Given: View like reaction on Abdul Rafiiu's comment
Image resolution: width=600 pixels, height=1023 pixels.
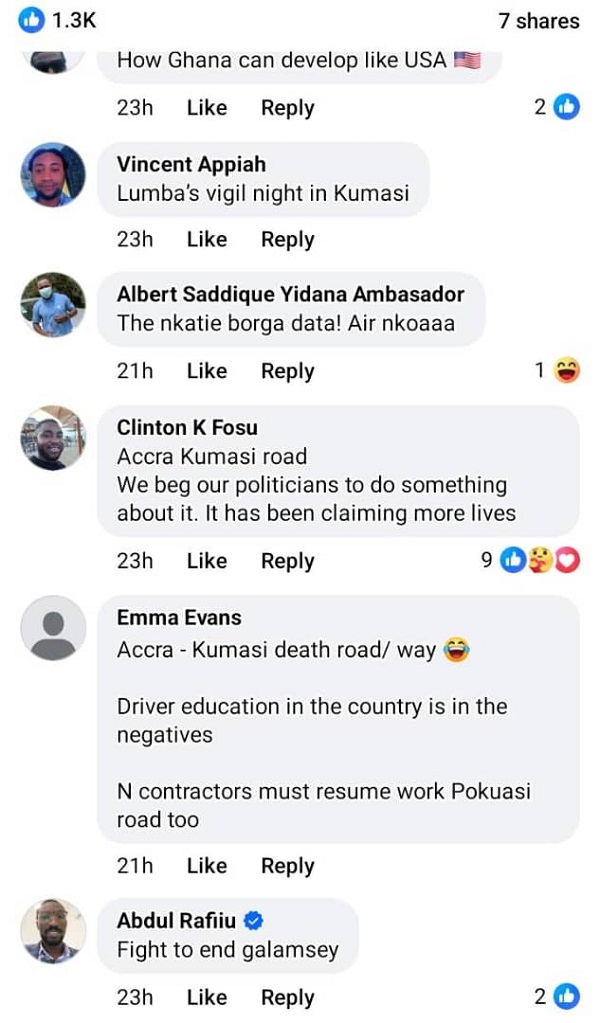Looking at the screenshot, I should tap(567, 996).
